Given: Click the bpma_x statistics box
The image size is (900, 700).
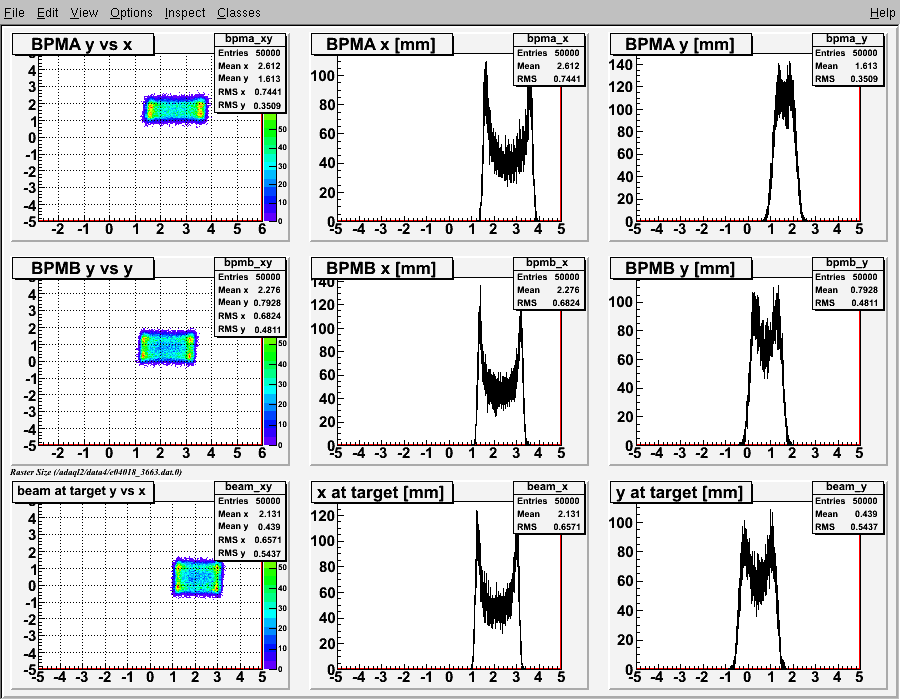Looking at the screenshot, I should pos(549,60).
